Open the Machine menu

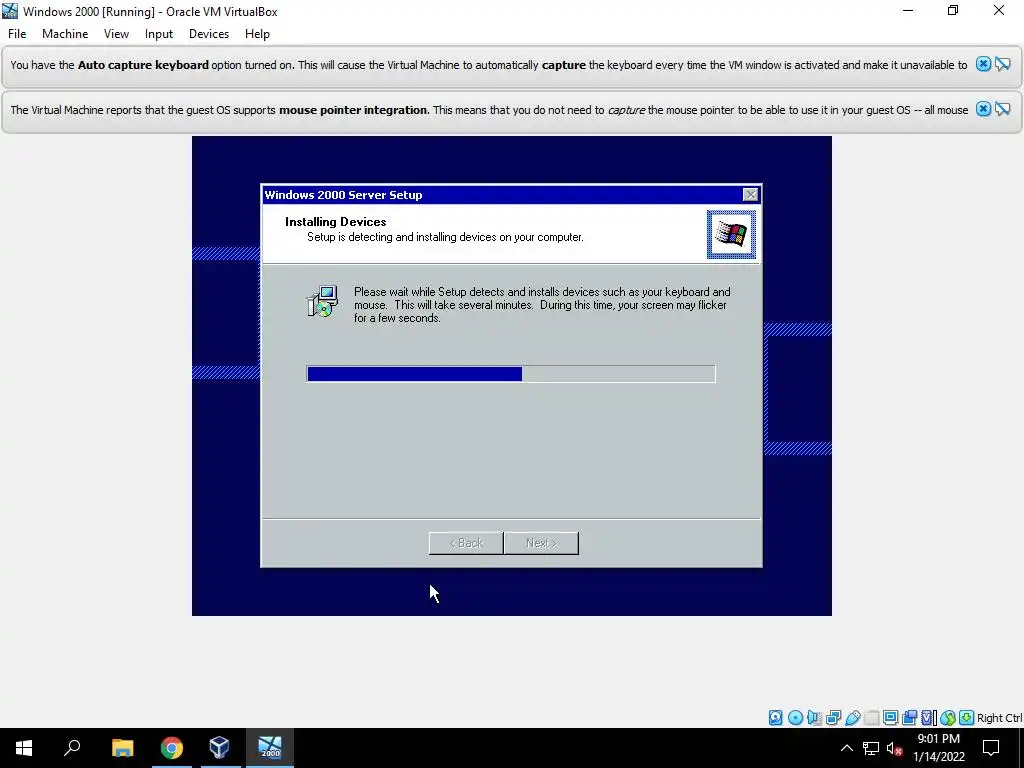(65, 34)
